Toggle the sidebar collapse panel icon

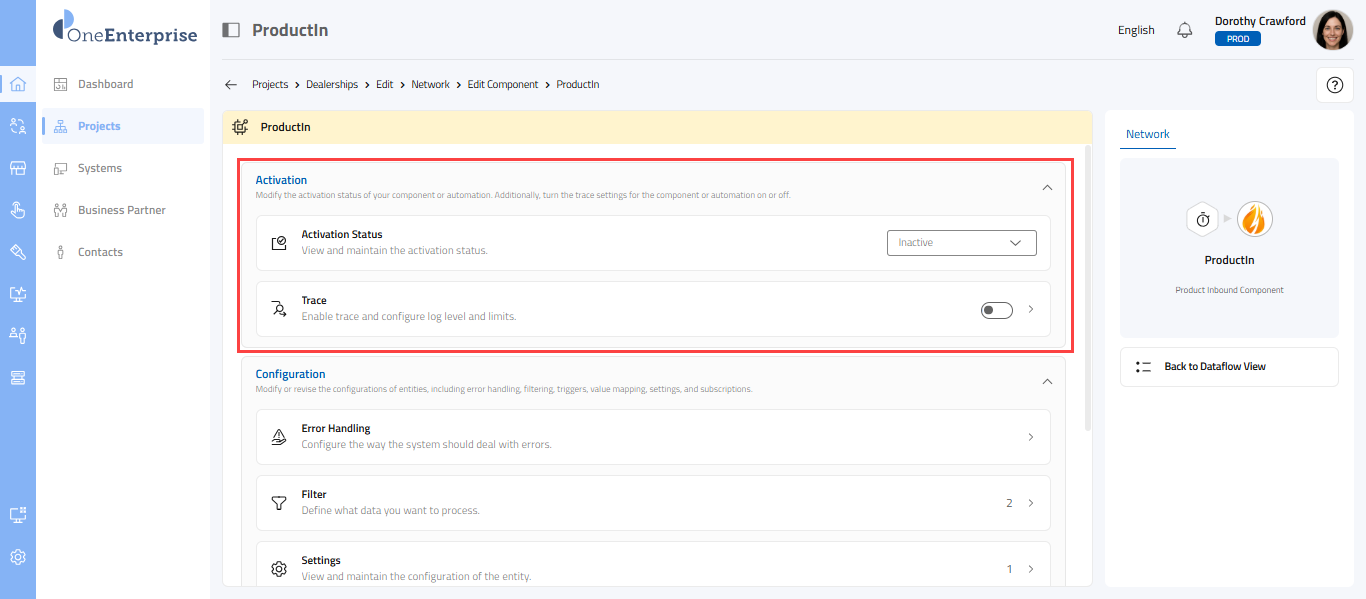coord(231,30)
